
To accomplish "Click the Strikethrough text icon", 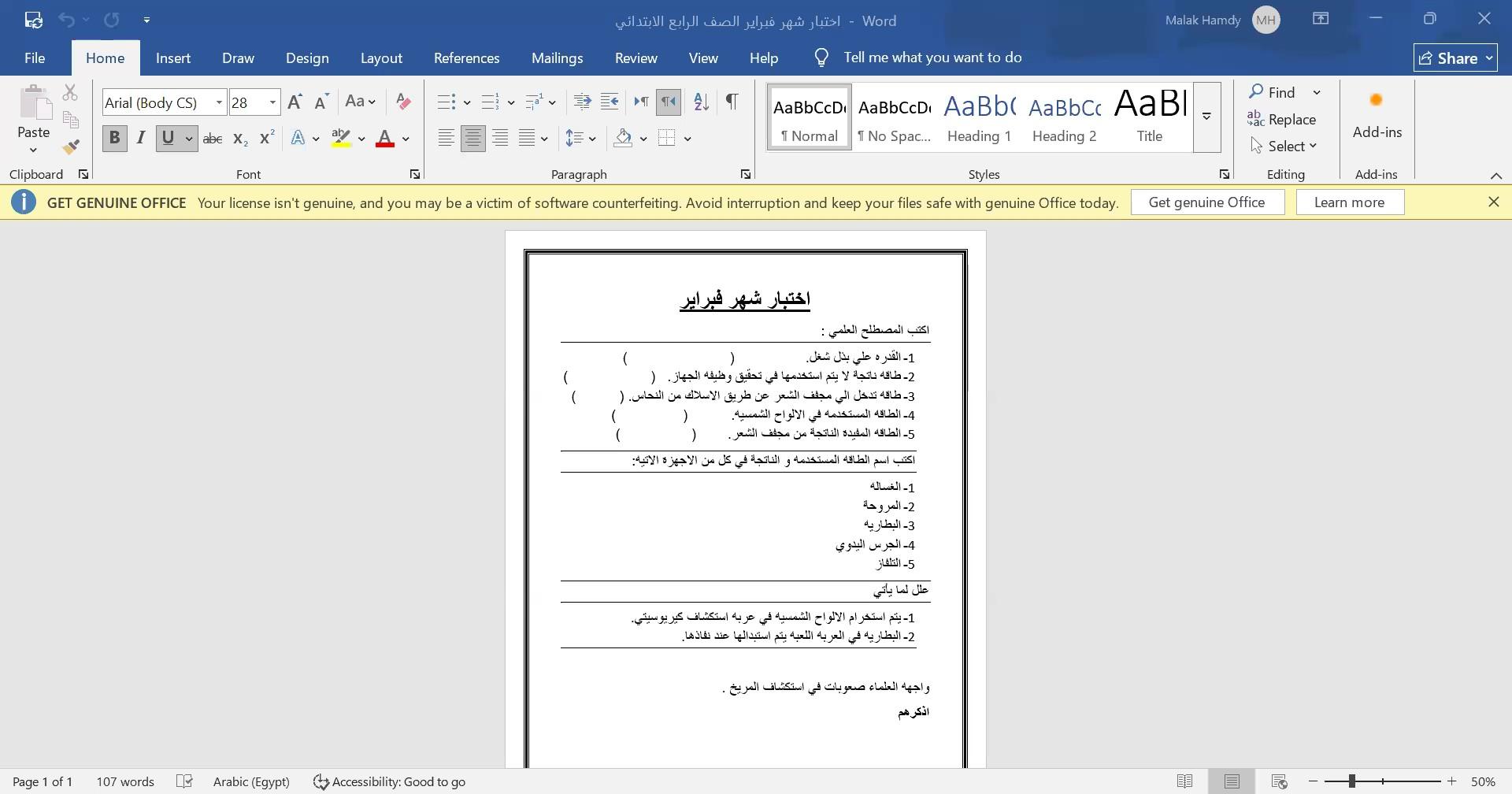I will tap(212, 139).
